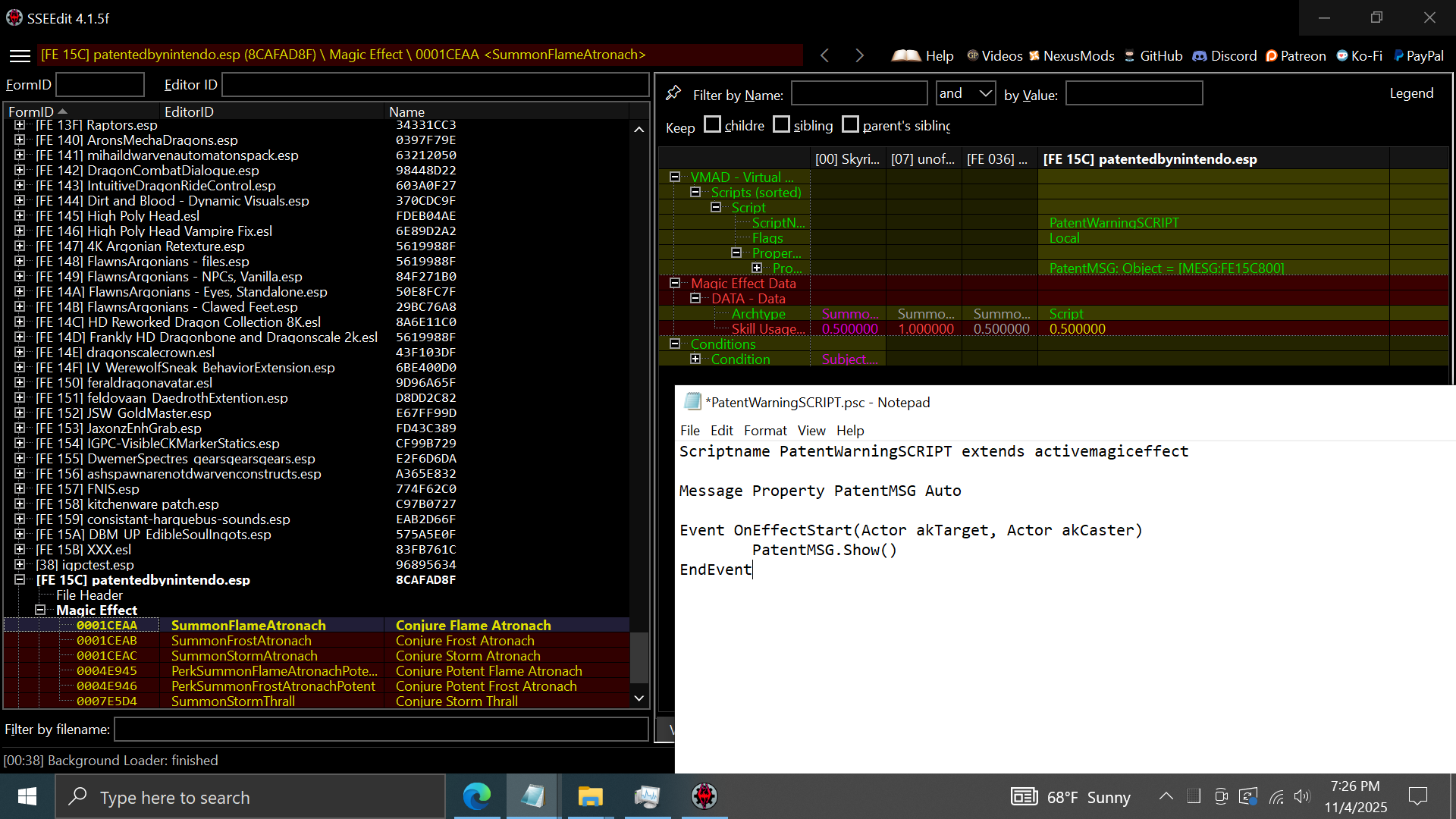Open the Notepad Edit menu
Image resolution: width=1456 pixels, height=819 pixels.
(x=721, y=431)
